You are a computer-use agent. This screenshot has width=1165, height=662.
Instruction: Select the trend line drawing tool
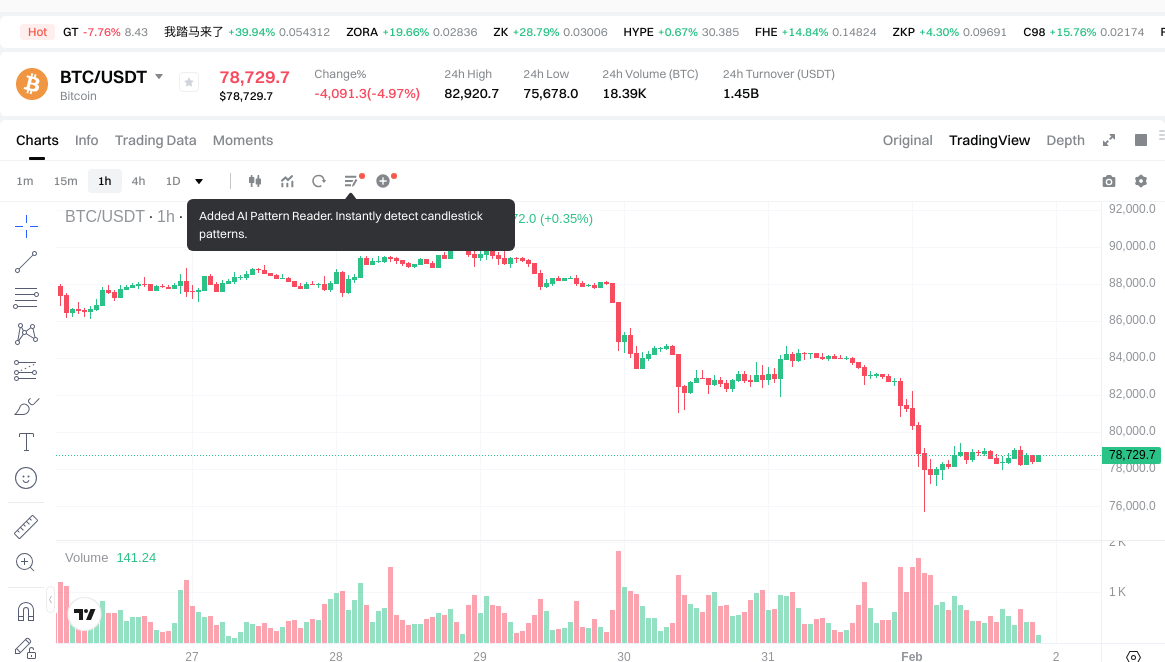(26, 262)
